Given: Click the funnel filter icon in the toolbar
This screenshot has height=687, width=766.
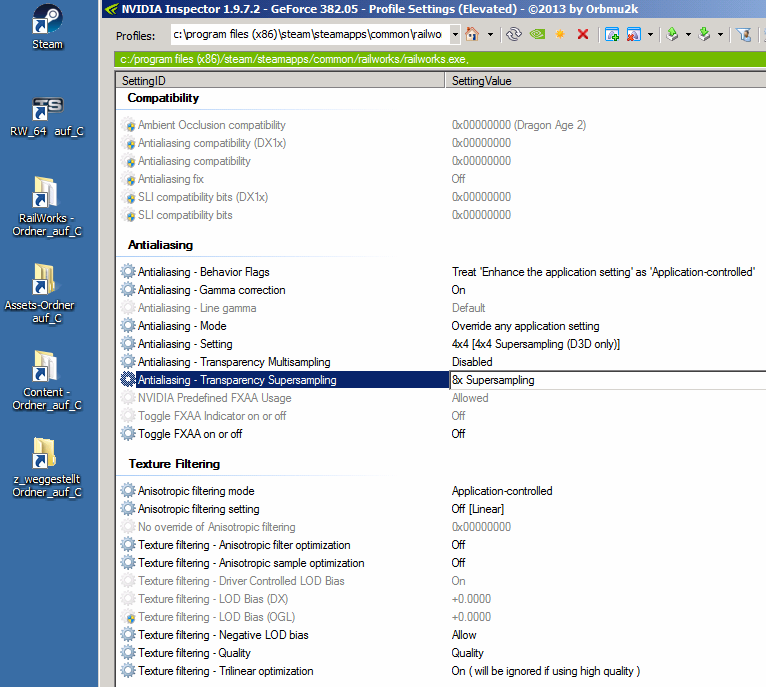Looking at the screenshot, I should pos(744,34).
